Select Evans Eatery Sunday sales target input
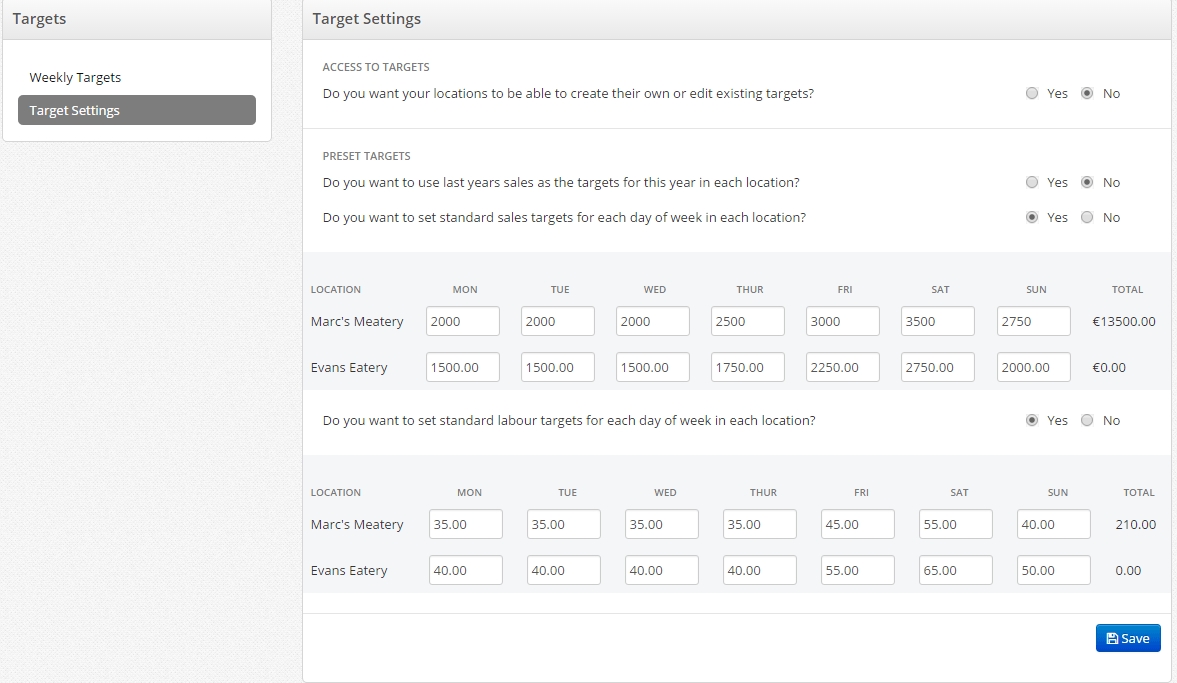Viewport: 1177px width, 683px height. (1033, 367)
